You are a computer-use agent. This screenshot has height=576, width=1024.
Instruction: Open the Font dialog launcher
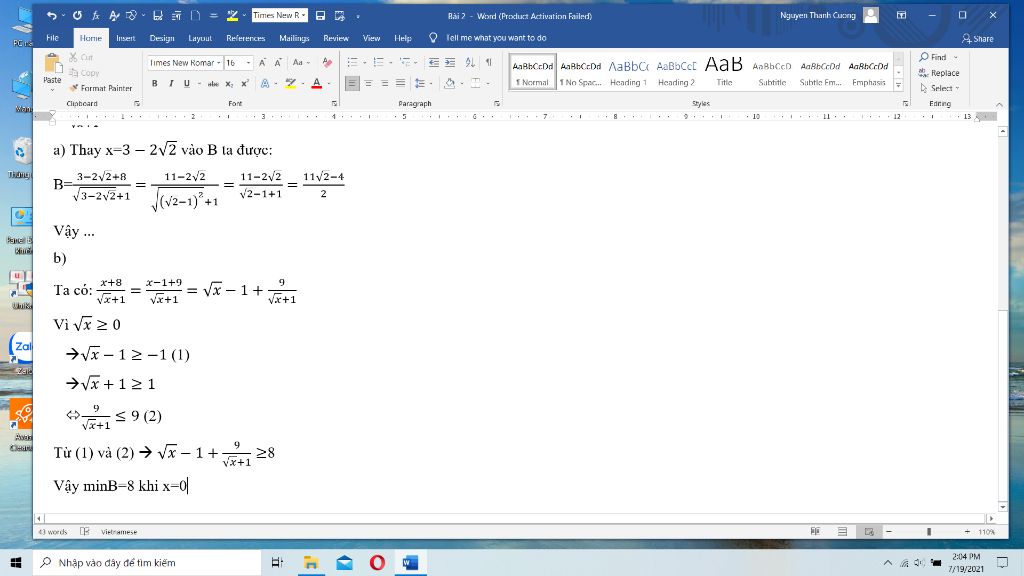(x=334, y=104)
